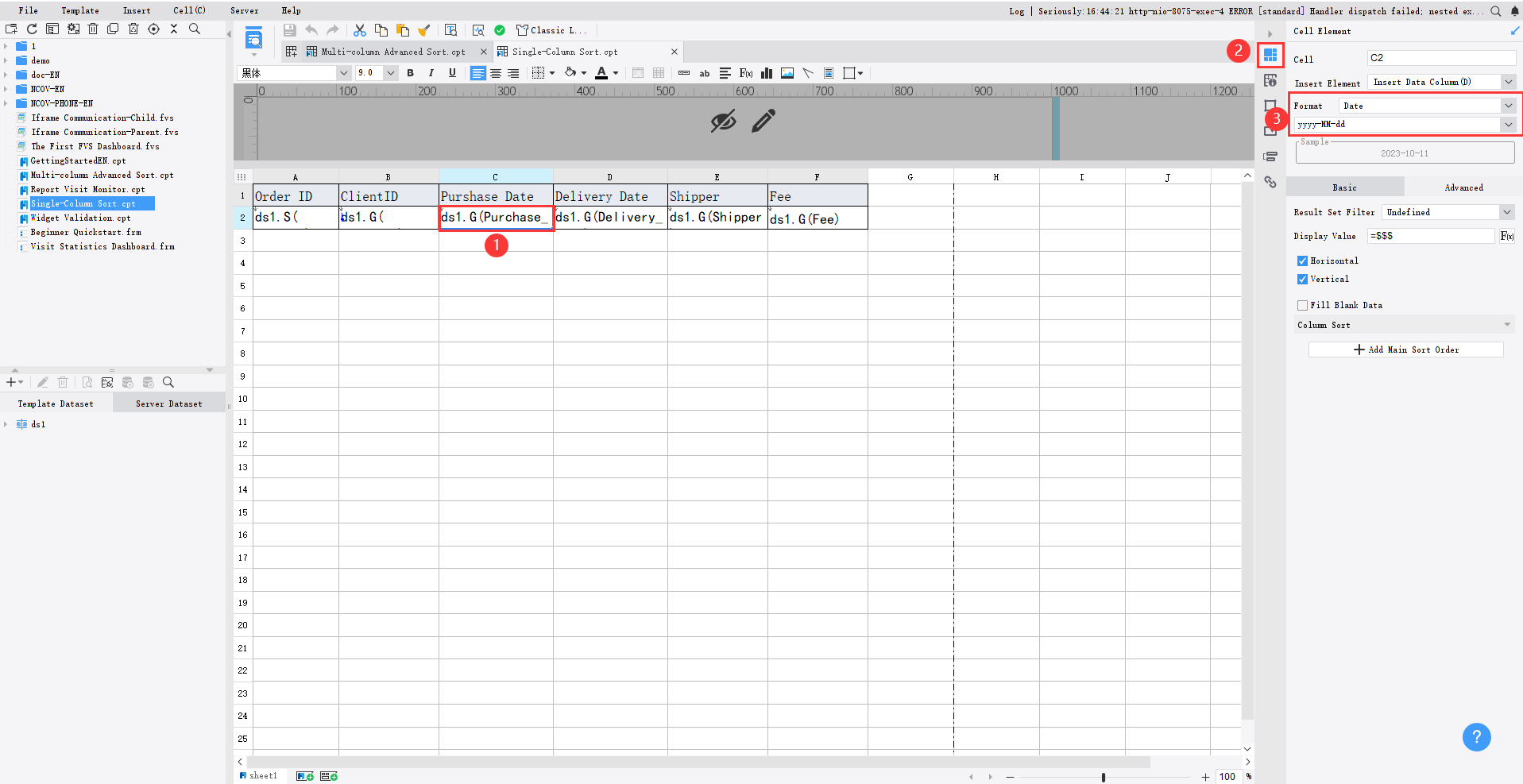Image resolution: width=1523 pixels, height=784 pixels.
Task: Switch to the Multi-column Advanced Sort.cpt tab
Action: point(390,51)
